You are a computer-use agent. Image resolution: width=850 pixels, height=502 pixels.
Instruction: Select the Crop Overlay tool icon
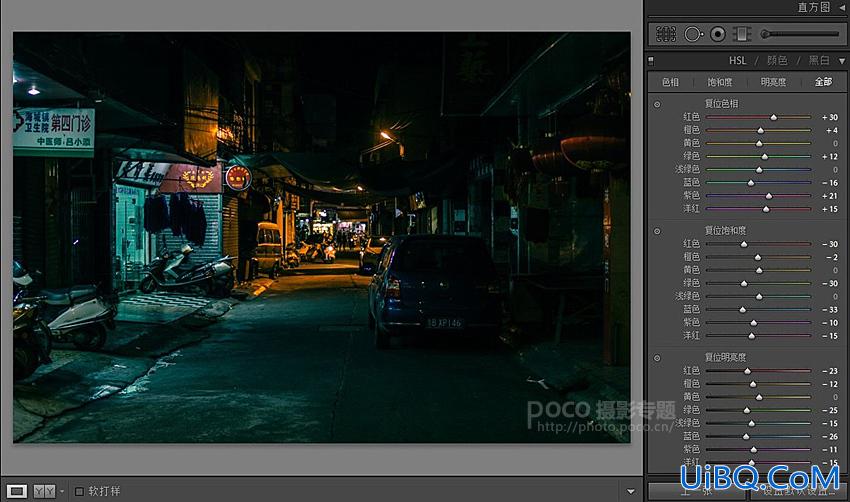(666, 34)
